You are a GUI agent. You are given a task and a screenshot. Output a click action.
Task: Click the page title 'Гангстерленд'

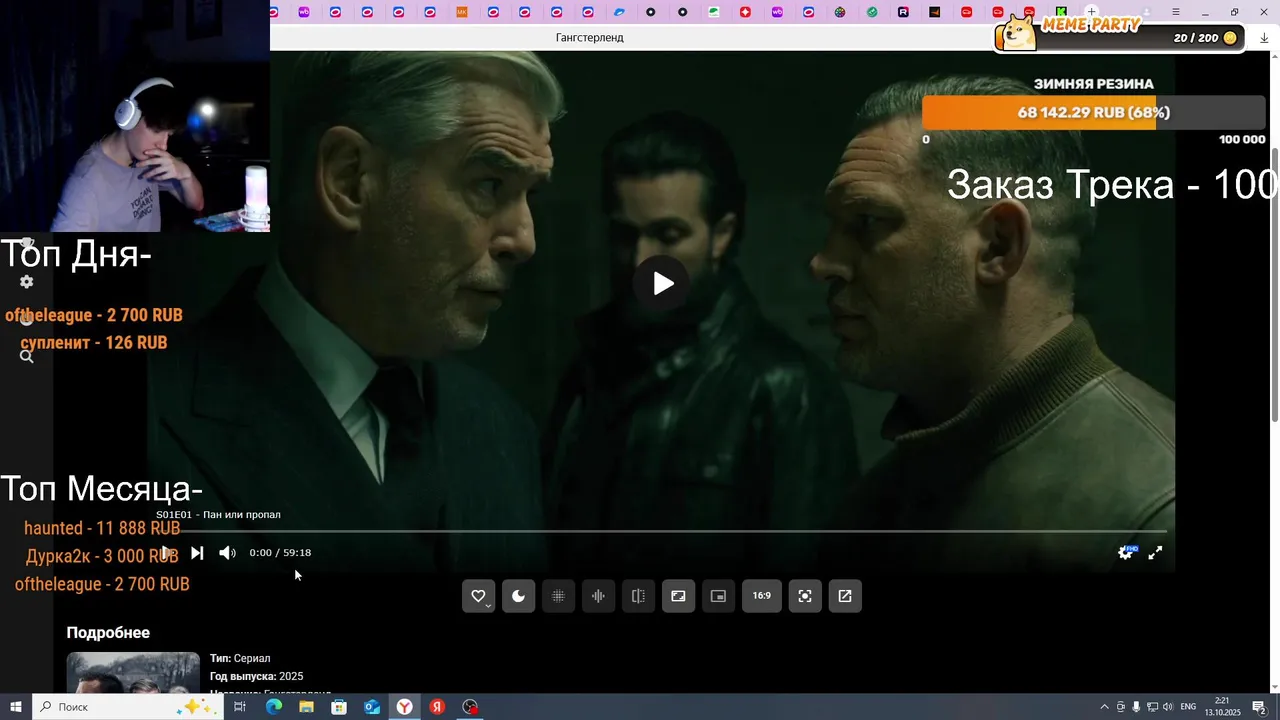click(x=590, y=37)
